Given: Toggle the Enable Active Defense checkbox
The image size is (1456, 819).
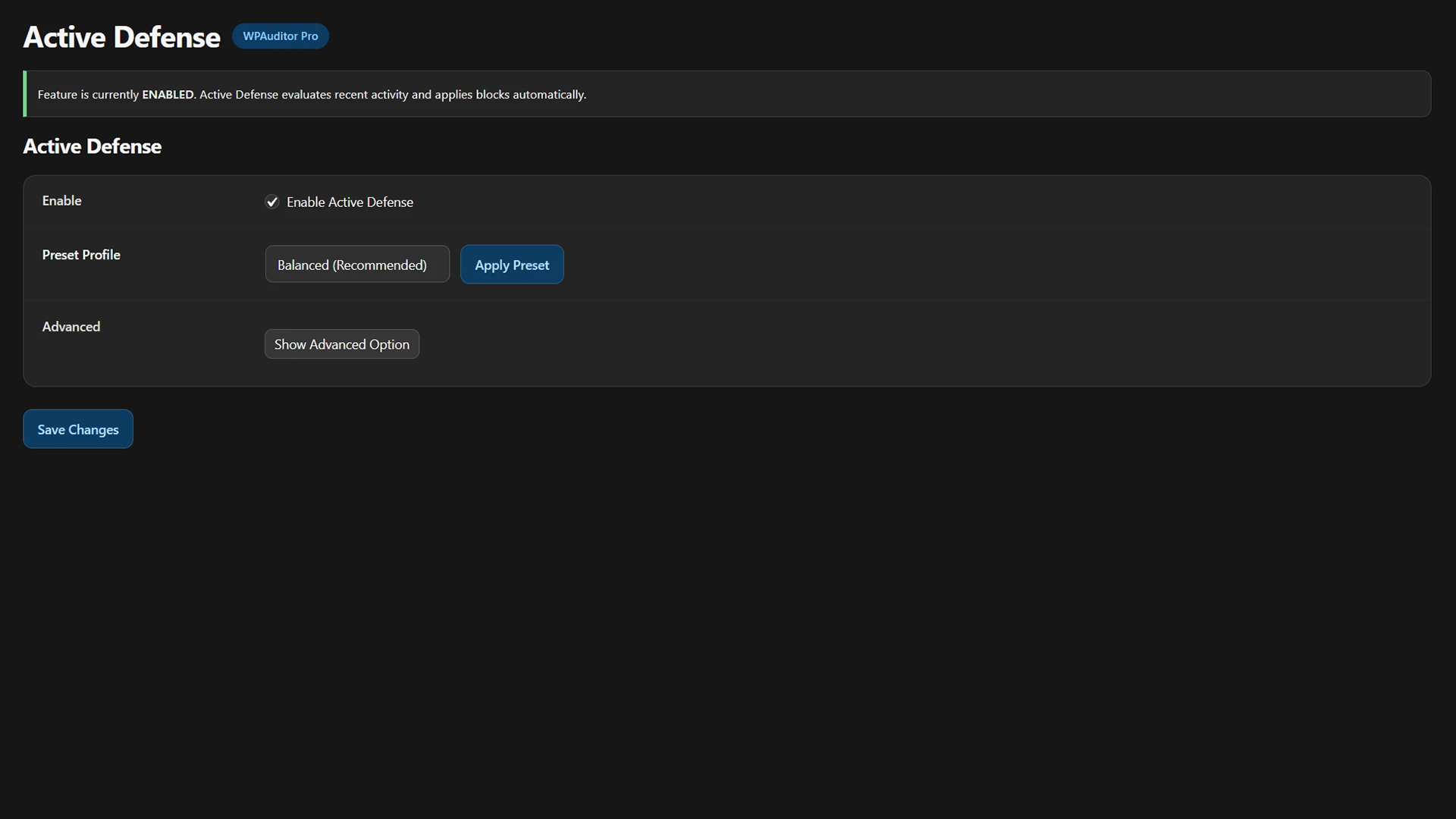Looking at the screenshot, I should (272, 202).
